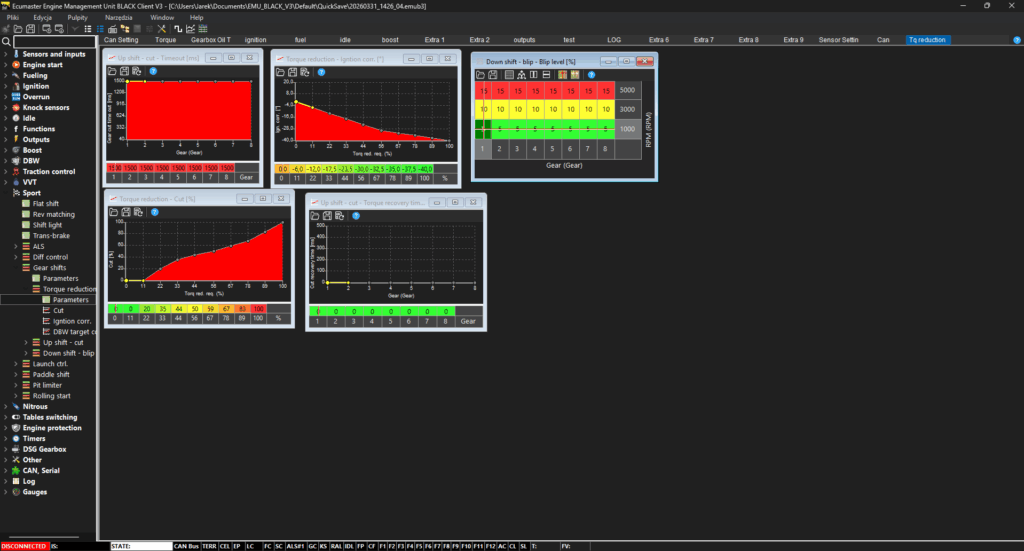
Task: Switch to the LOG desktop tab
Action: pos(614,40)
